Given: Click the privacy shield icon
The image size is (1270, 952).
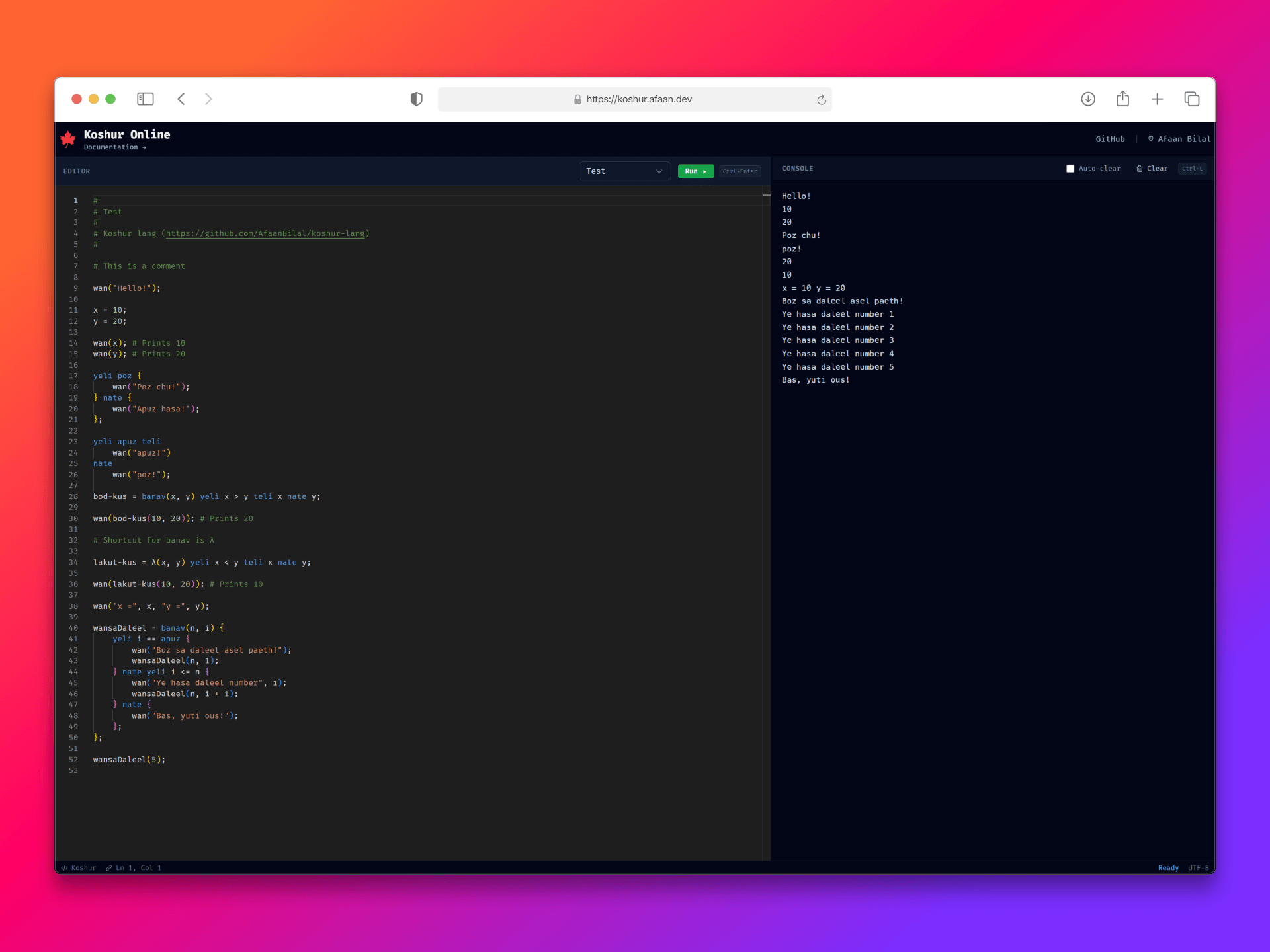Looking at the screenshot, I should pyautogui.click(x=416, y=99).
